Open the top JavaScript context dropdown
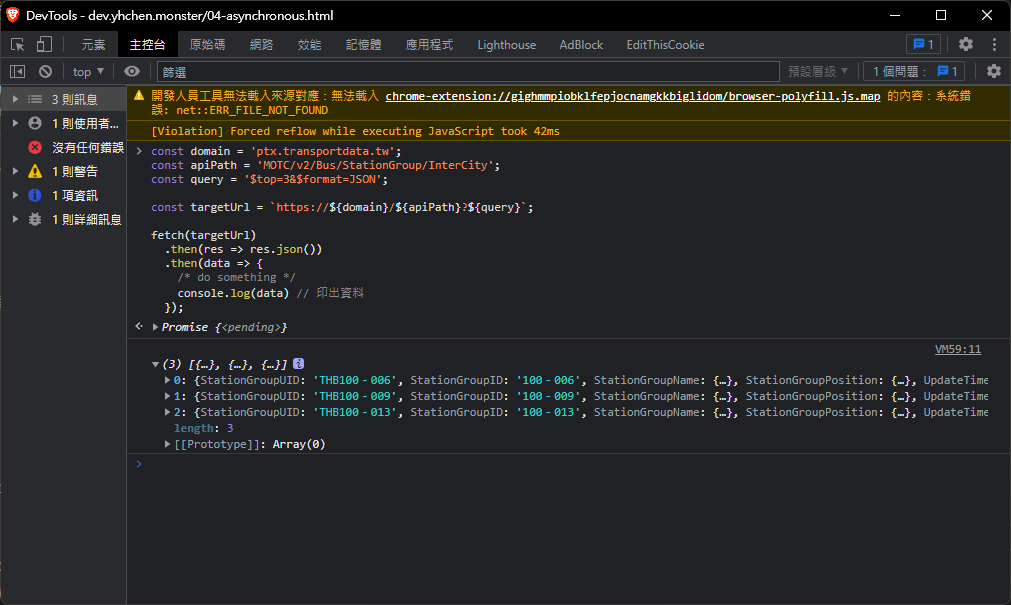Image resolution: width=1011 pixels, height=605 pixels. click(88, 71)
